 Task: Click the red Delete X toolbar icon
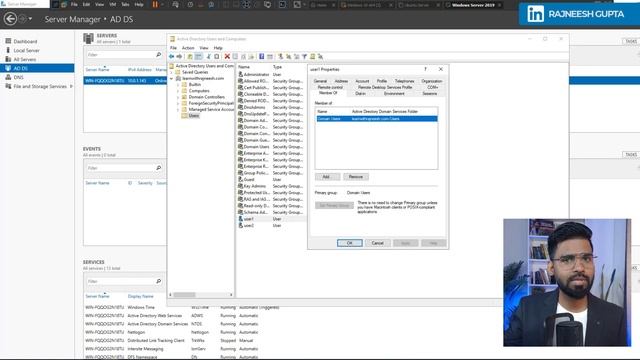point(227,56)
